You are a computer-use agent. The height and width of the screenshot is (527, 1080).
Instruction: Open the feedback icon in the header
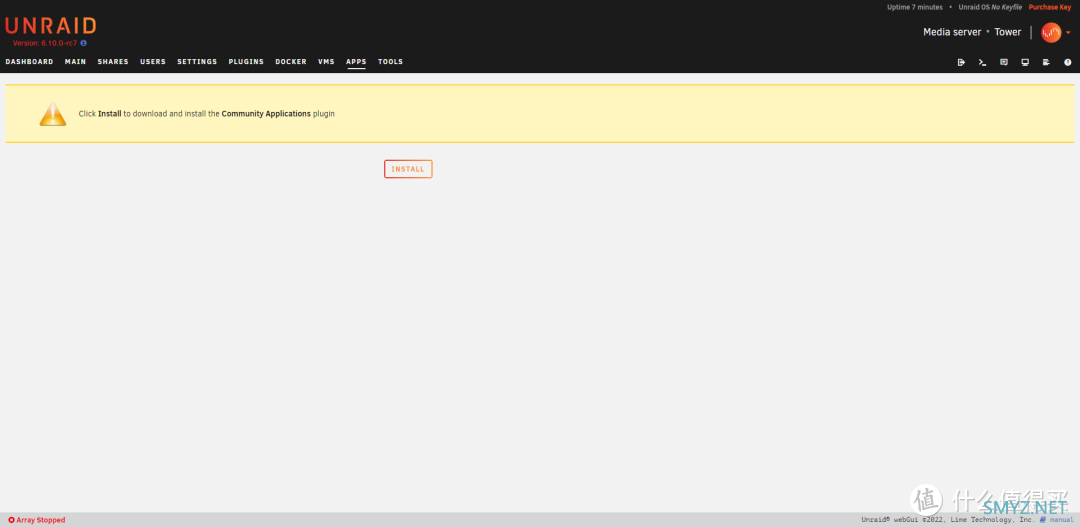(x=1004, y=62)
